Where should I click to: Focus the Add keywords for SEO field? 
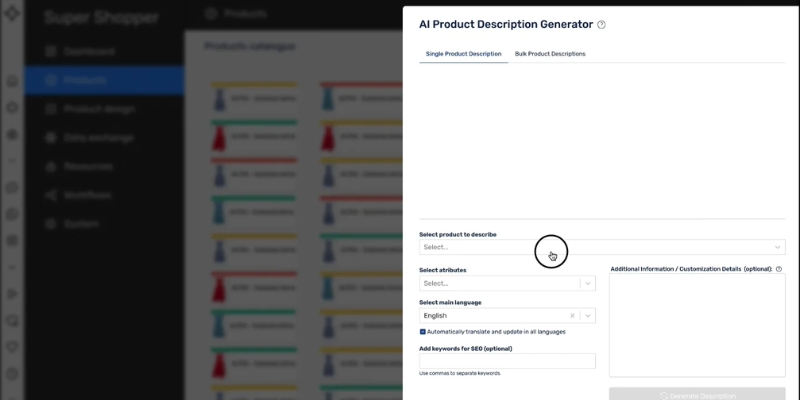click(507, 361)
